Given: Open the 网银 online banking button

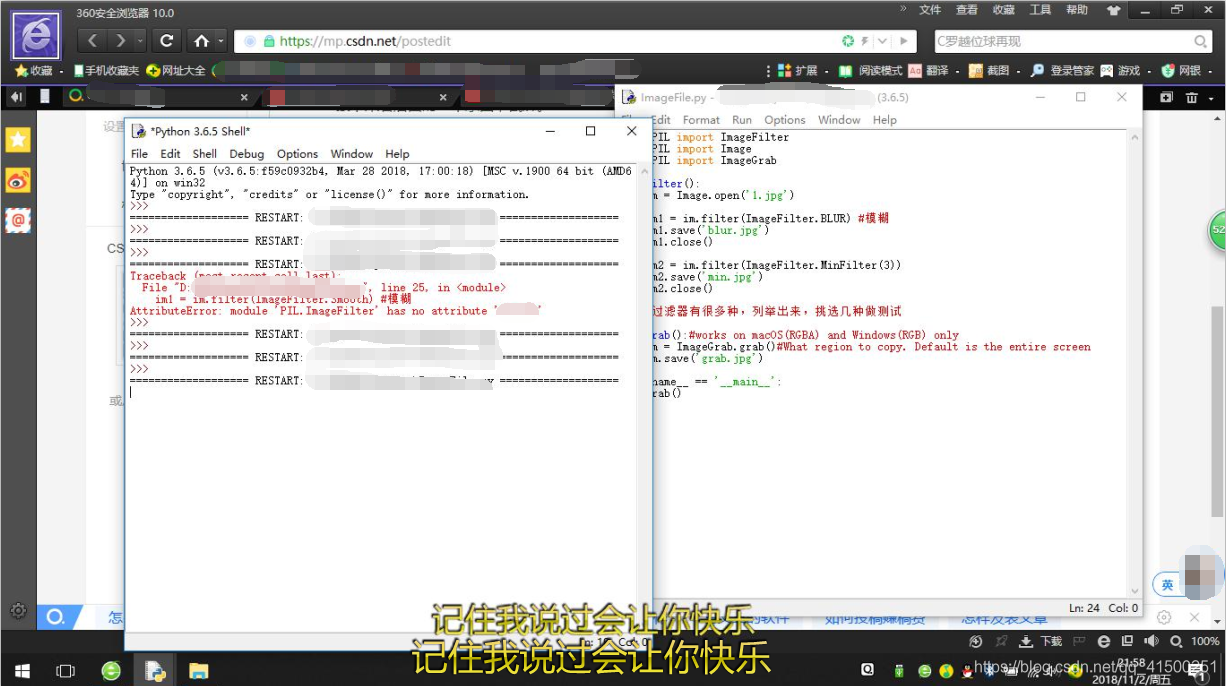Looking at the screenshot, I should pyautogui.click(x=1181, y=71).
